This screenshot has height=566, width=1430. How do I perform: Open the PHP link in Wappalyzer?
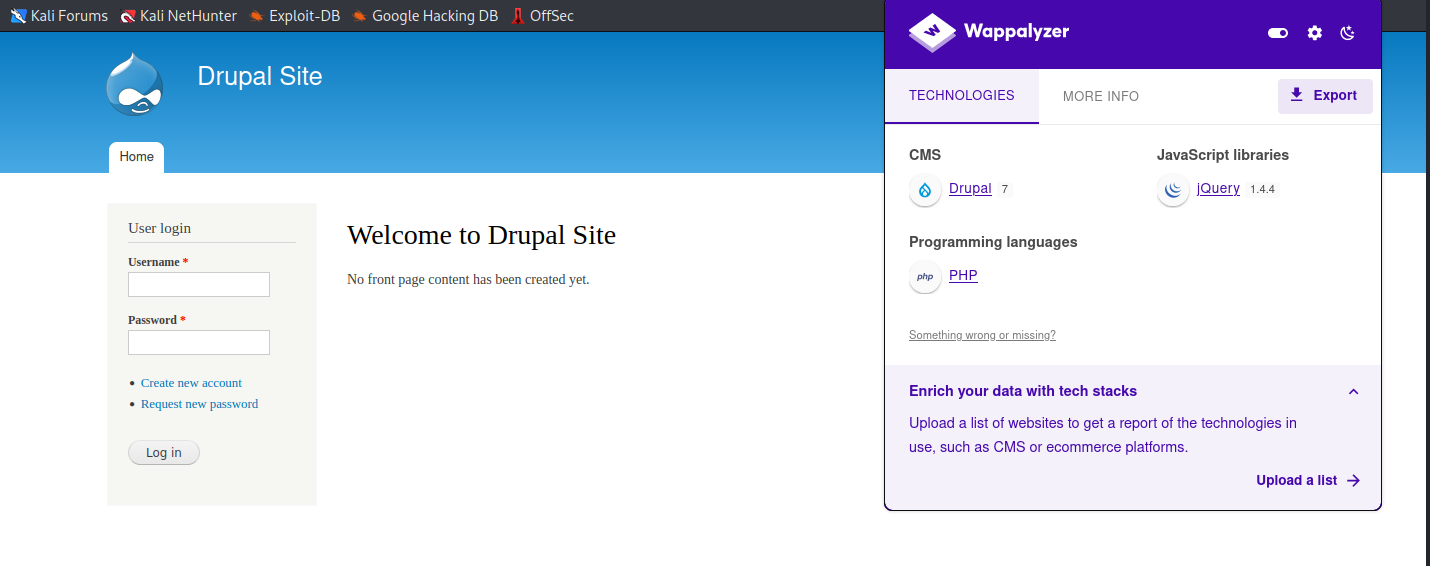point(963,275)
